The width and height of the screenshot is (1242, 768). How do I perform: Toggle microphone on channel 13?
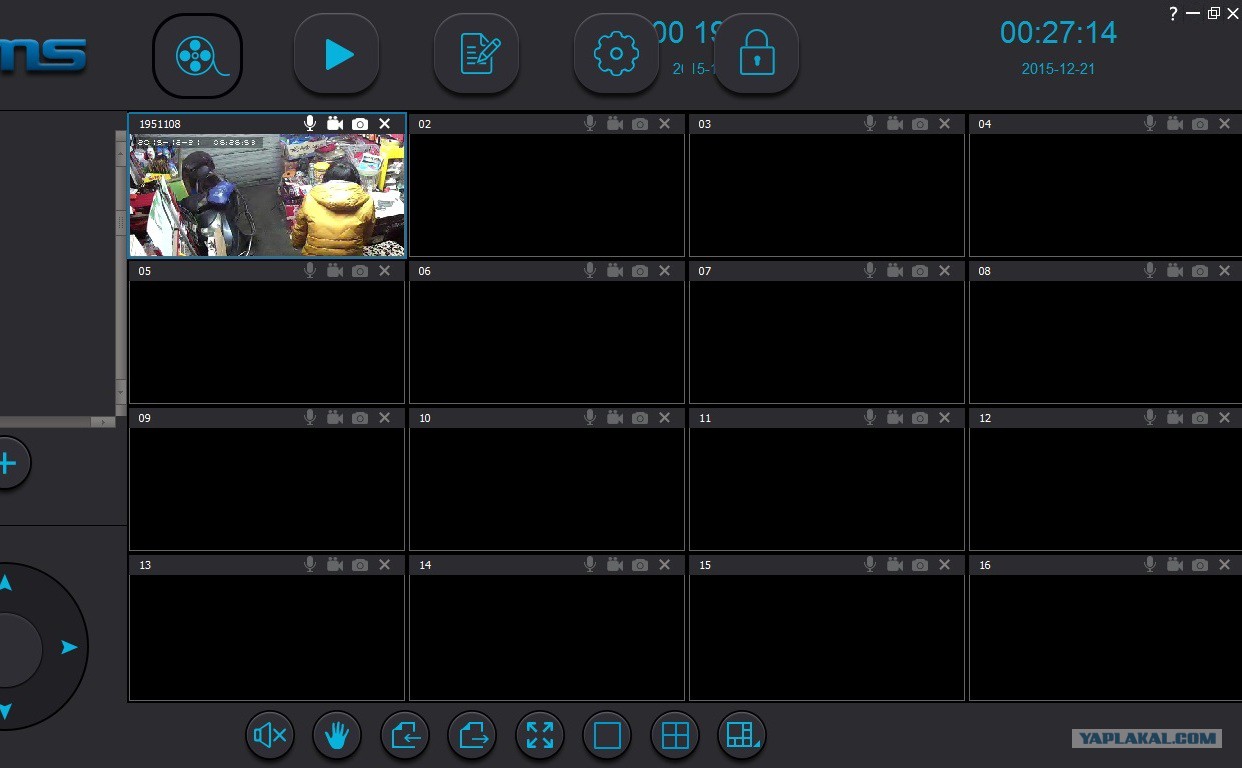[x=310, y=564]
